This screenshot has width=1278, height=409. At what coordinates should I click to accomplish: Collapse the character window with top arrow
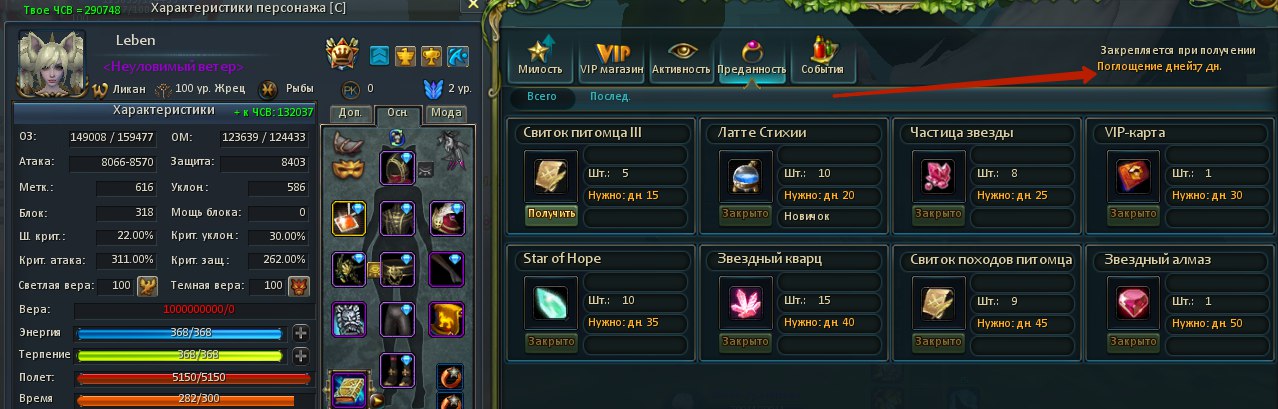click(x=472, y=5)
